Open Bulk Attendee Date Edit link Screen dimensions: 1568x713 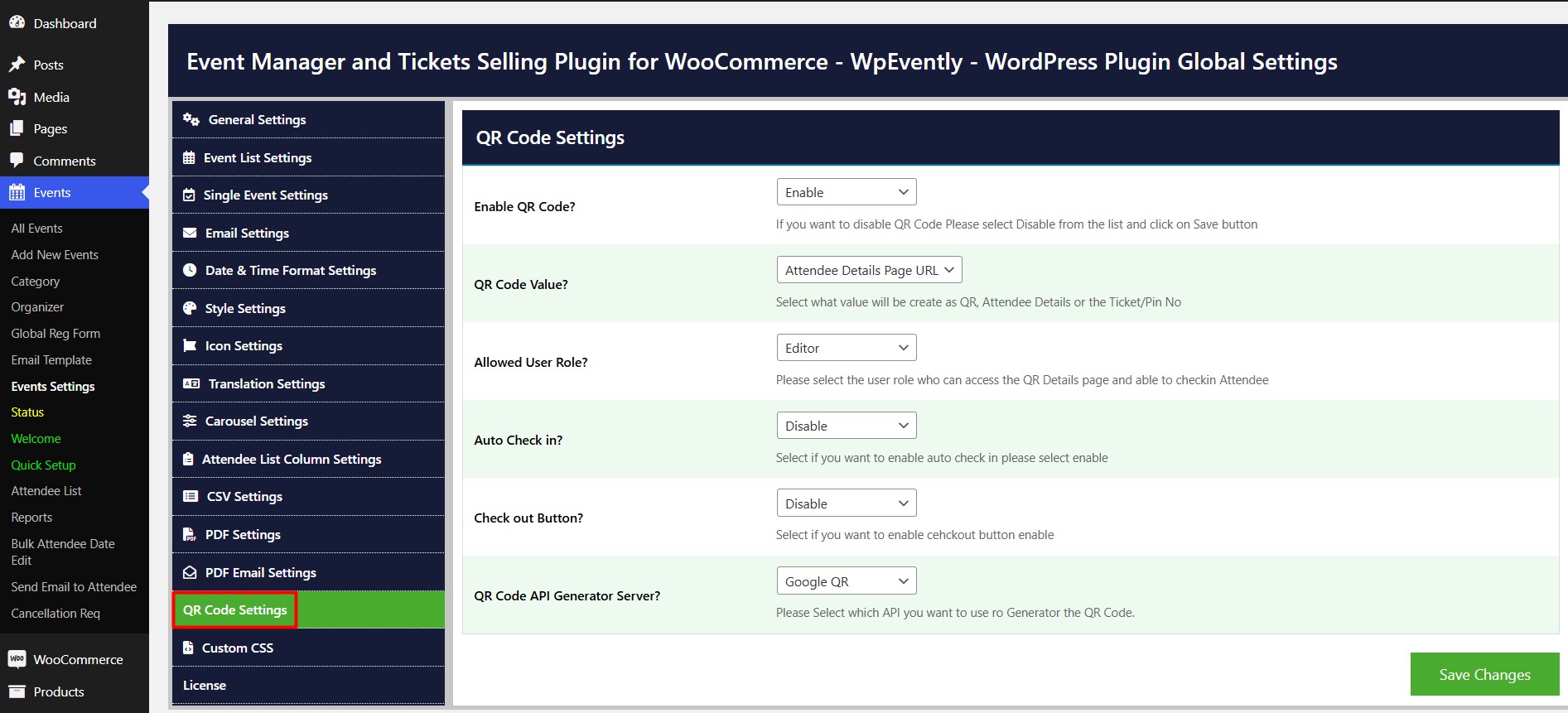point(63,552)
